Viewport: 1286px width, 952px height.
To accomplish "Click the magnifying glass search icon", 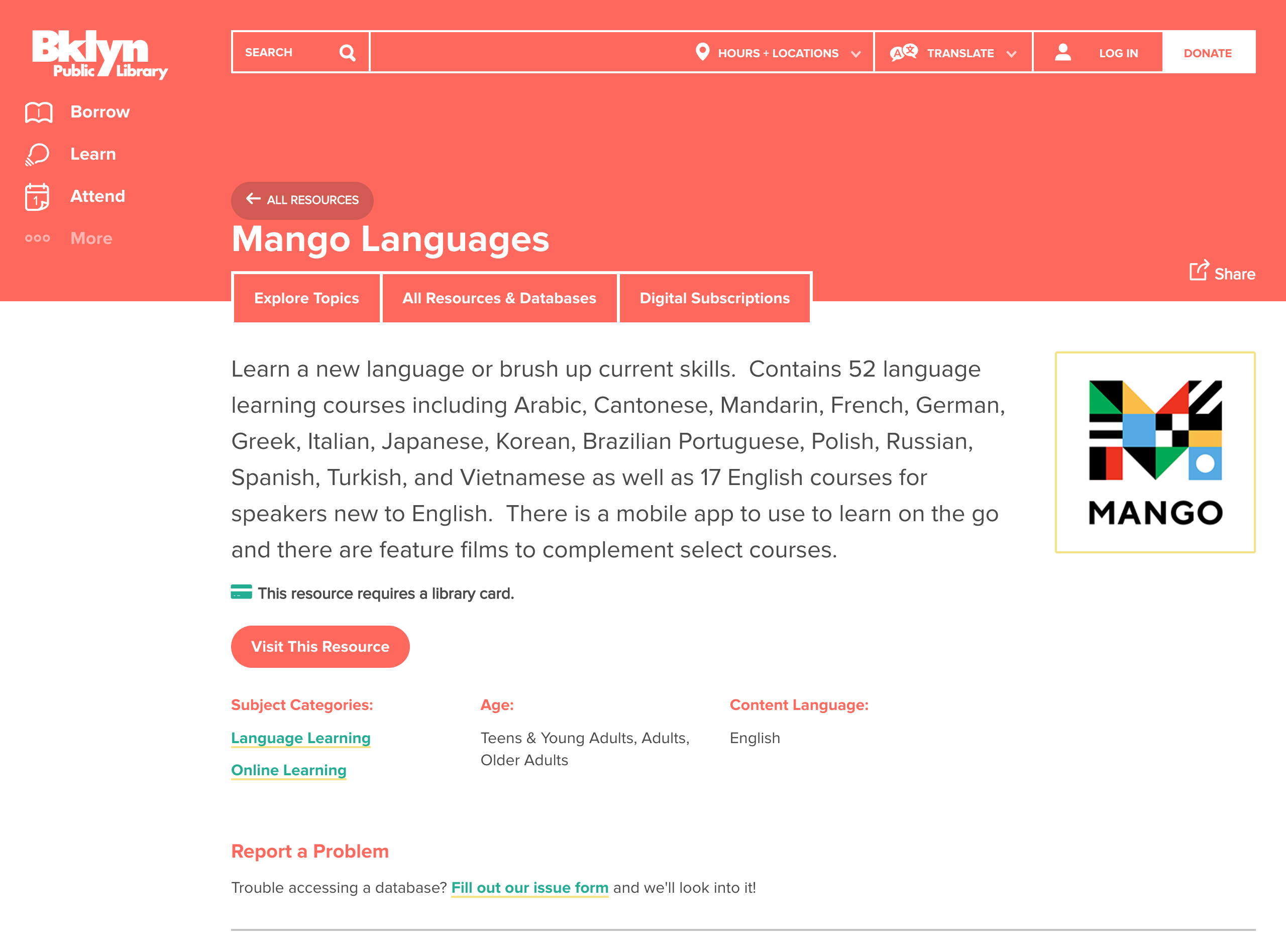I will click(348, 53).
